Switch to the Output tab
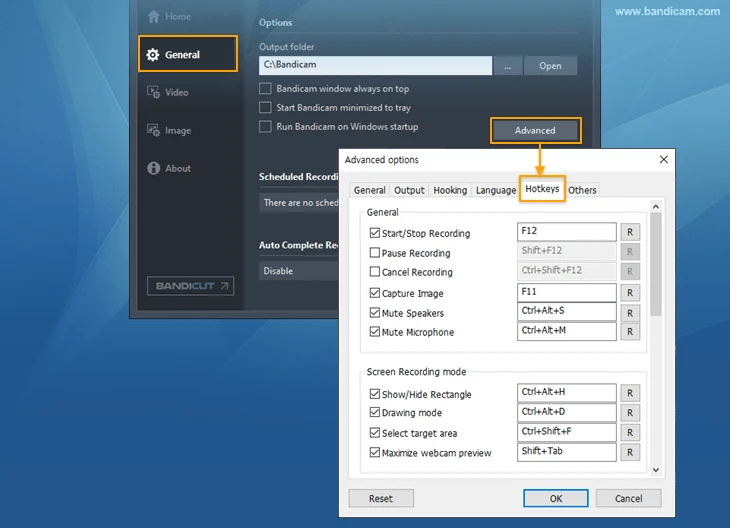This screenshot has height=528, width=730. point(409,190)
